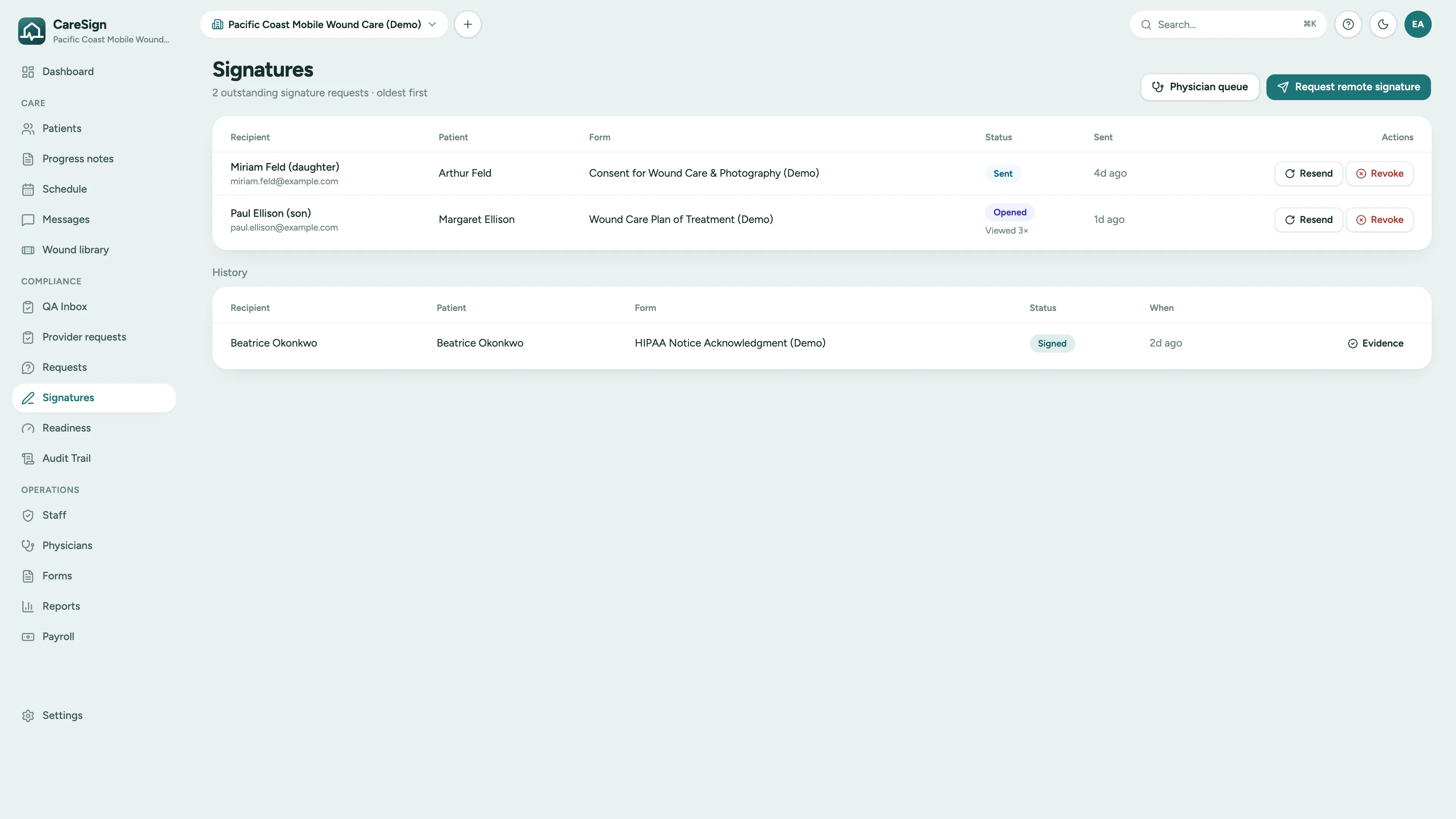The image size is (1456, 819).
Task: View Evidence for Beatrice Okonkwo
Action: [x=1375, y=344]
